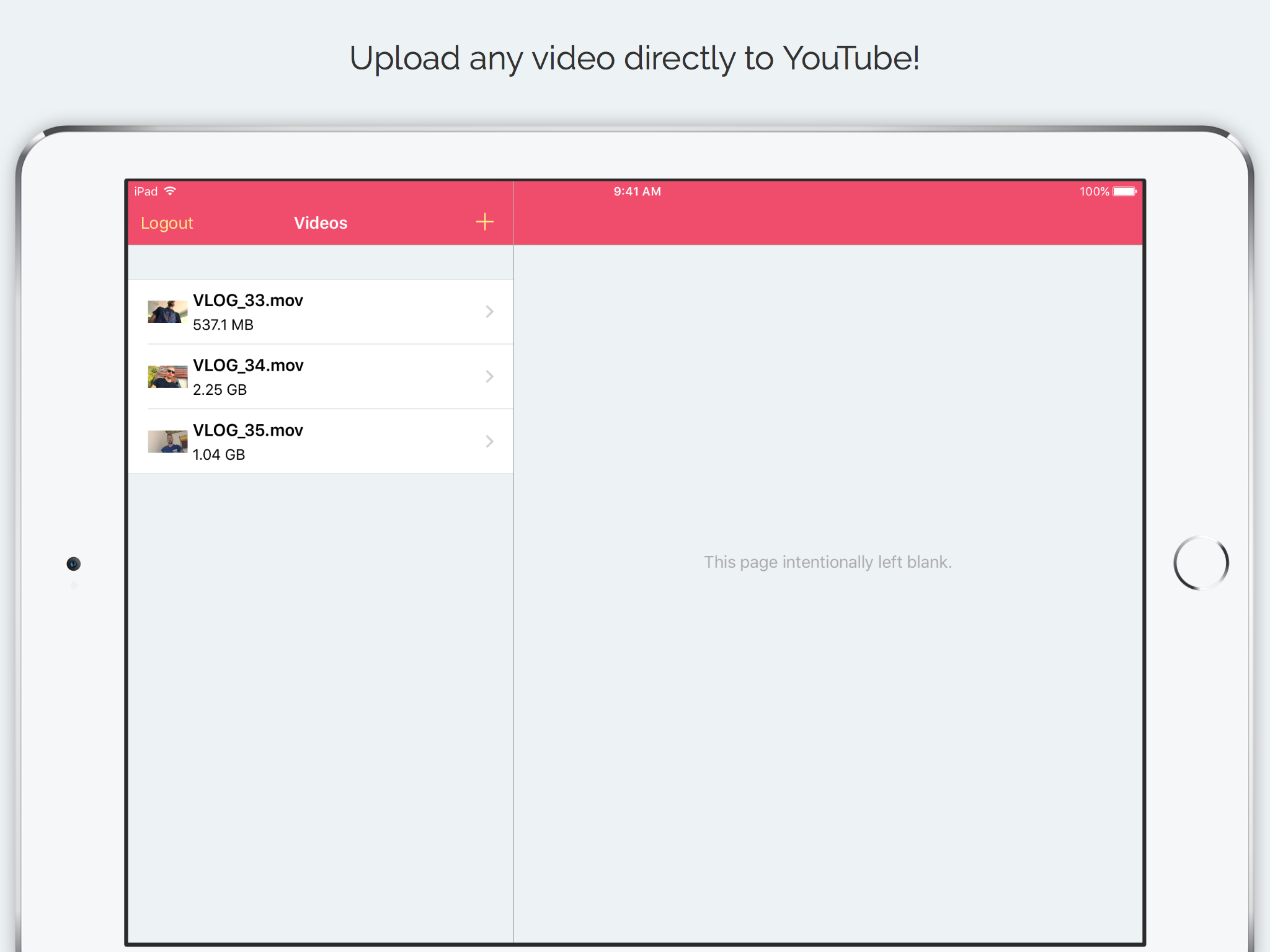Screen dimensions: 1270x952
Task: Expand VLOG_34.mov row chevron
Action: [489, 377]
